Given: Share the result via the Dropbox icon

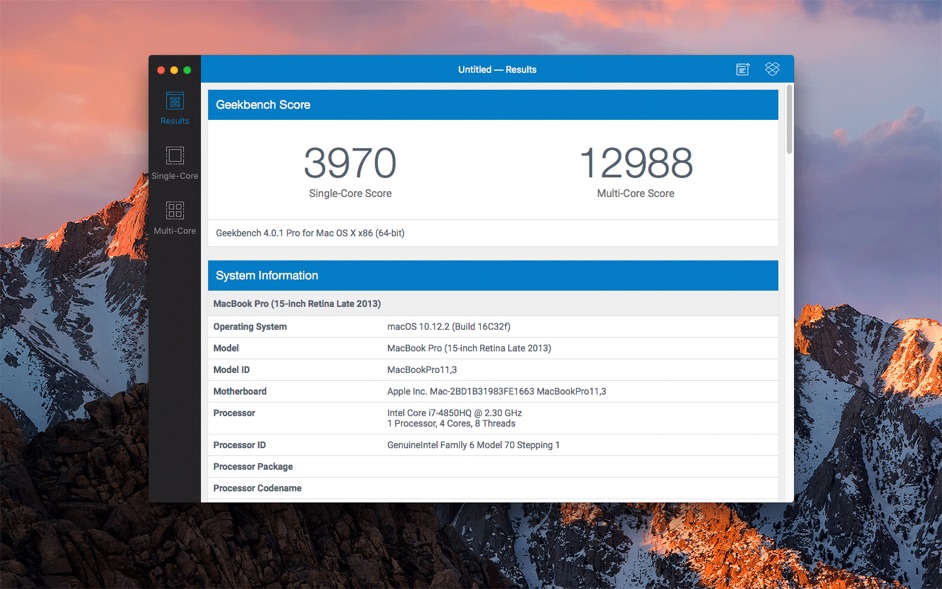Looking at the screenshot, I should coord(771,69).
